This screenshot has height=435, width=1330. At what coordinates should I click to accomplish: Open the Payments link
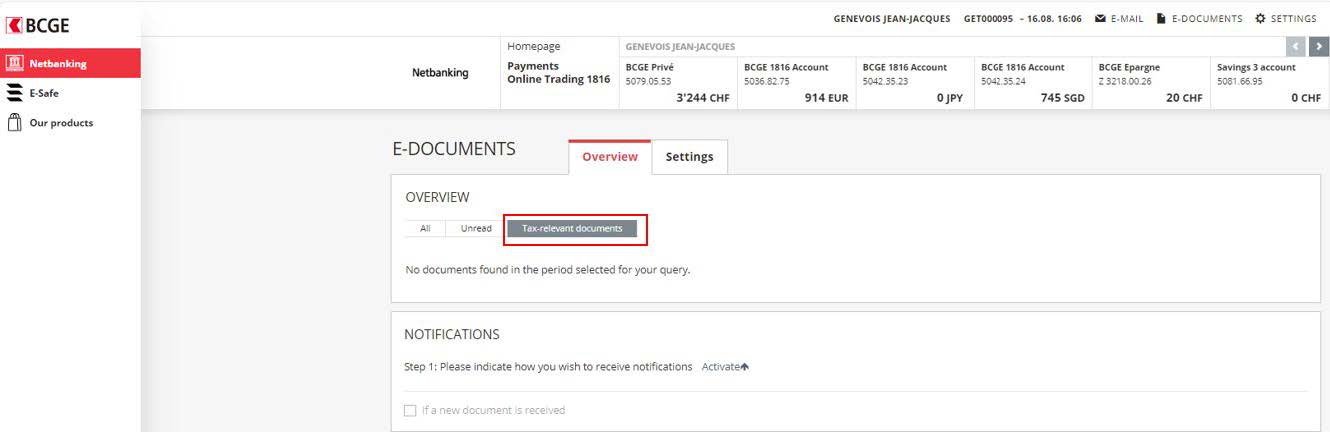click(x=533, y=66)
